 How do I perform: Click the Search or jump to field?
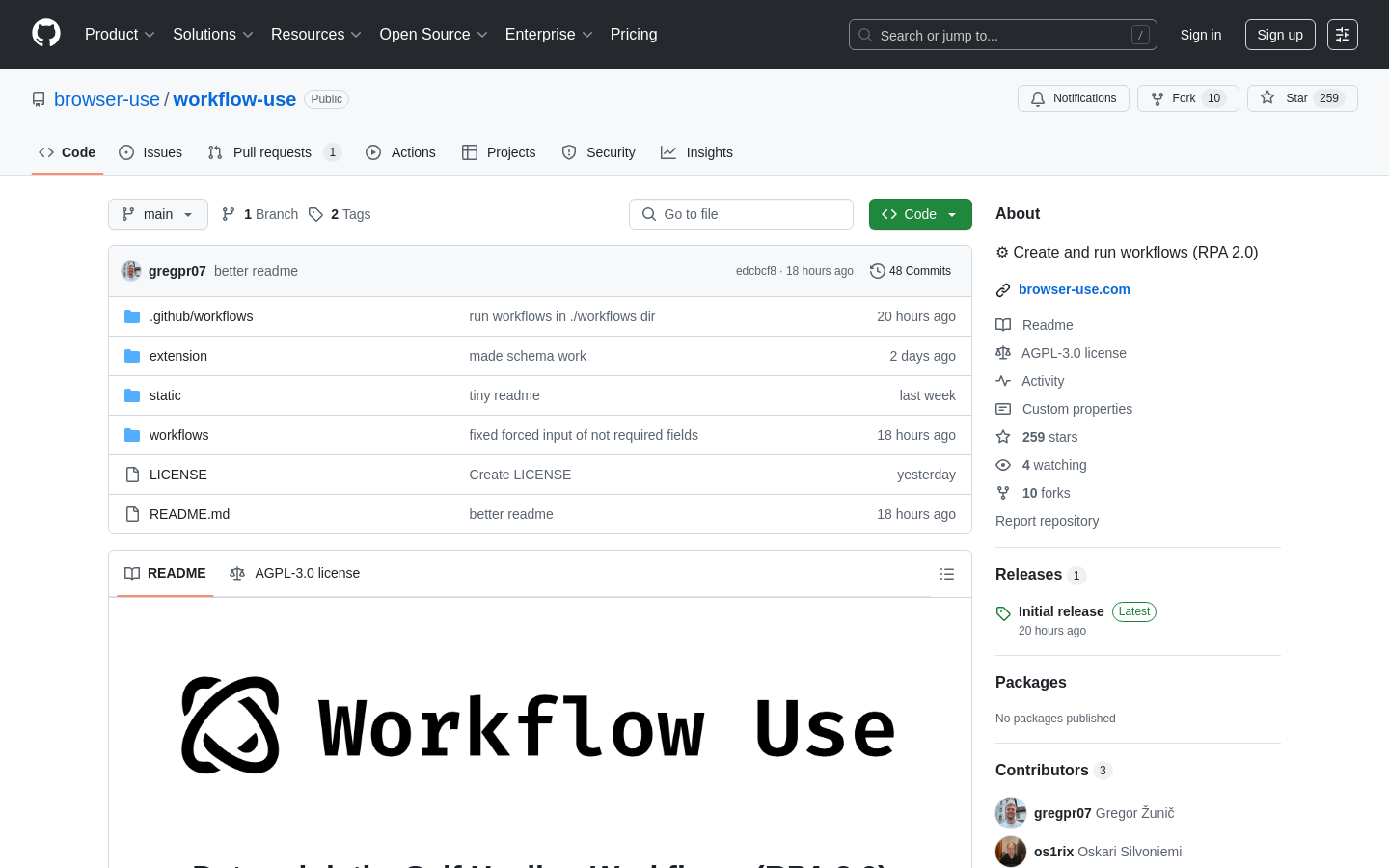[1003, 35]
